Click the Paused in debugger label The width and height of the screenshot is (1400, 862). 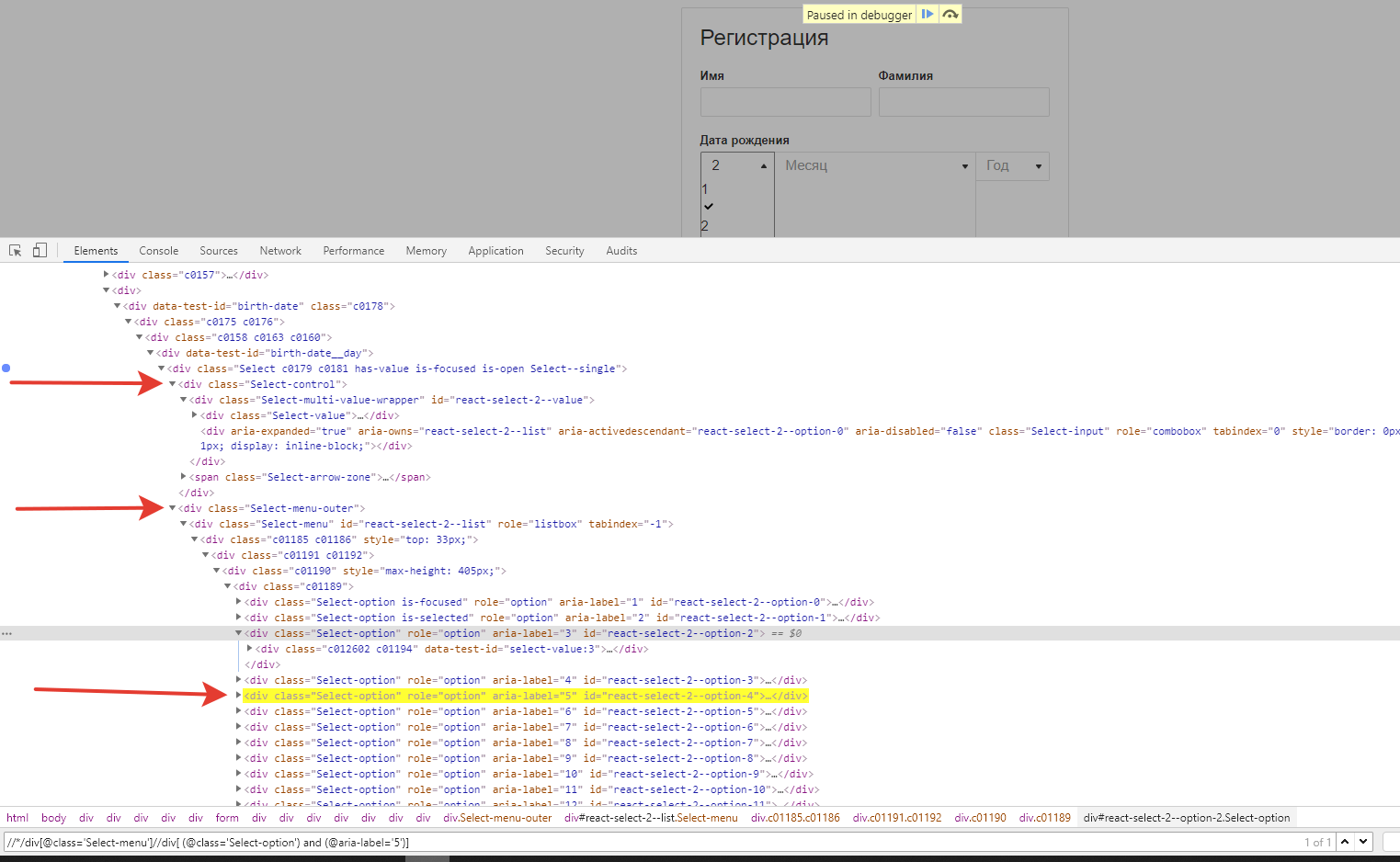click(859, 15)
